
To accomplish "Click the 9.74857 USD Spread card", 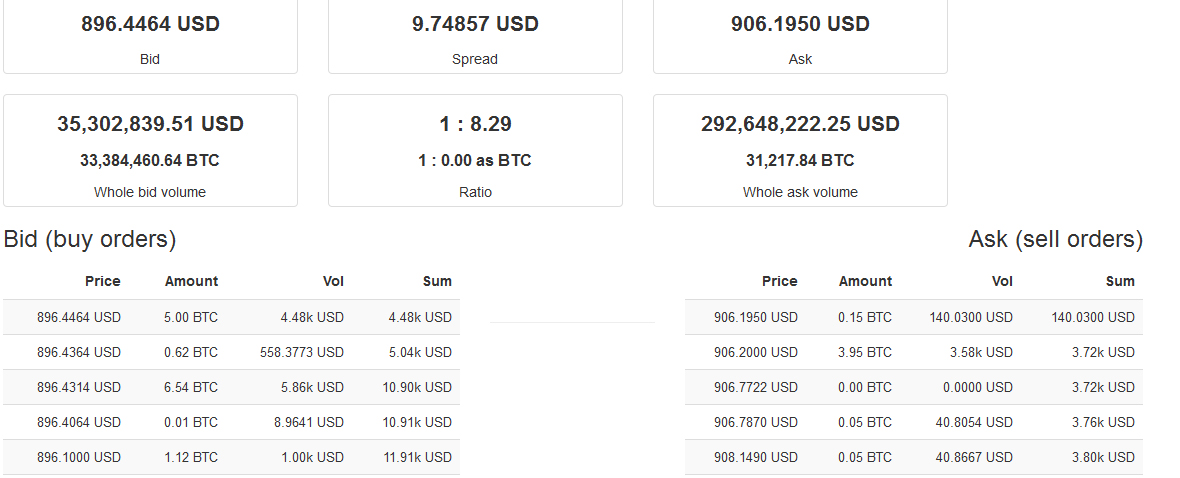I will tap(475, 35).
